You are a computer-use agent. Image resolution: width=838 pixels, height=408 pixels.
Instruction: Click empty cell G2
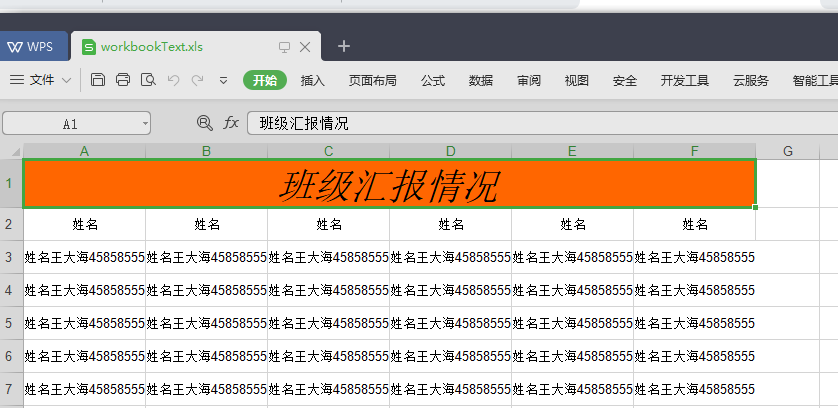point(788,225)
